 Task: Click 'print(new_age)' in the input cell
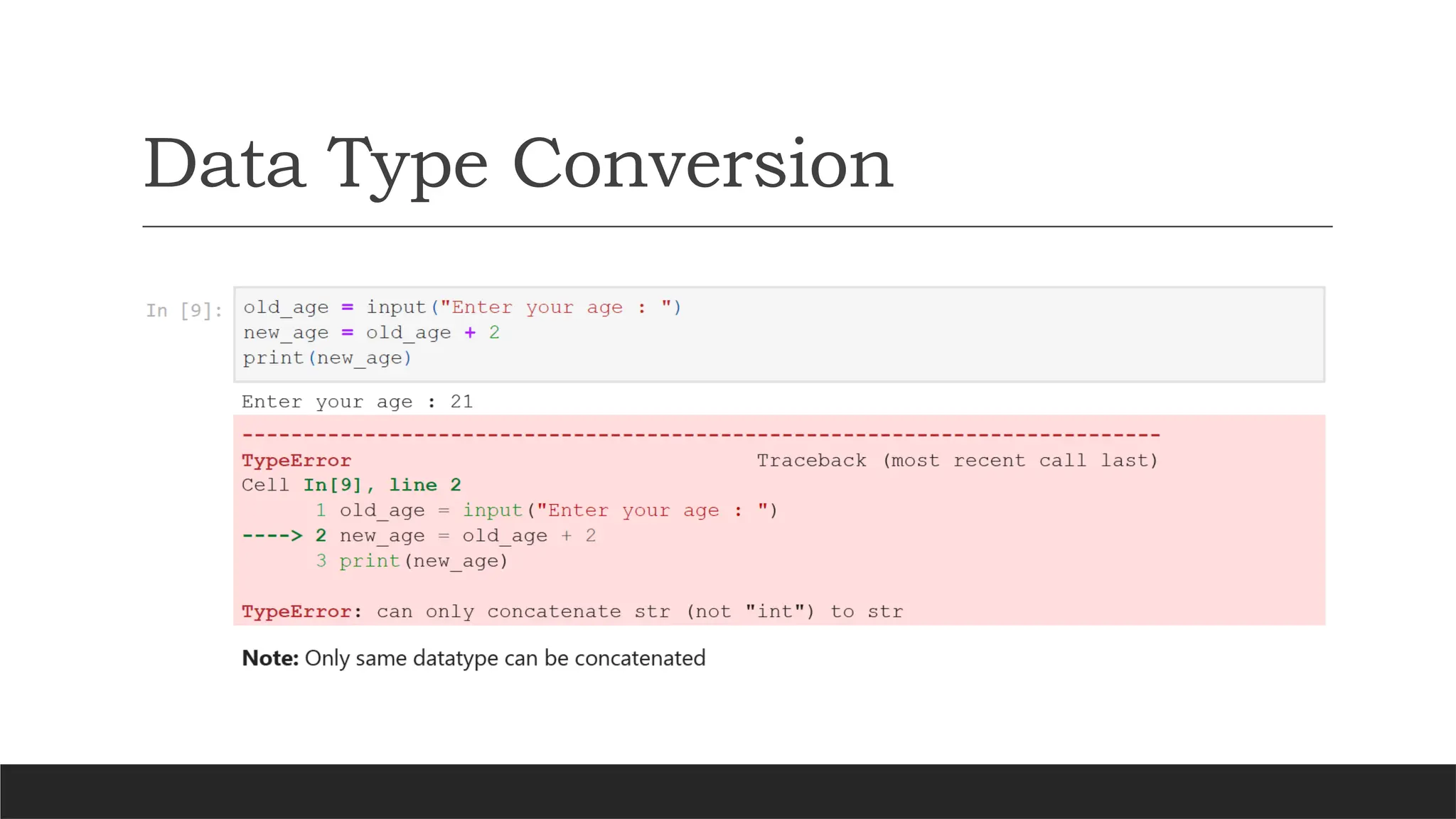pos(327,358)
